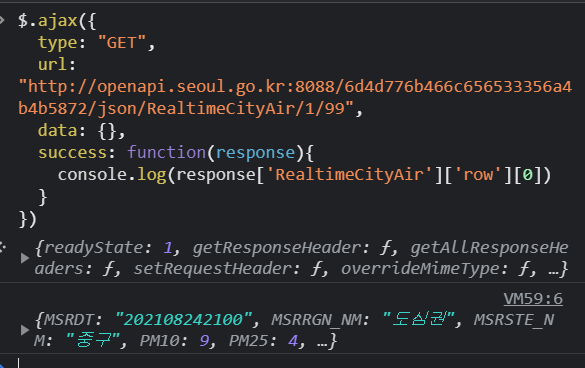
Task: Click the console input prompt line
Action: (298, 363)
